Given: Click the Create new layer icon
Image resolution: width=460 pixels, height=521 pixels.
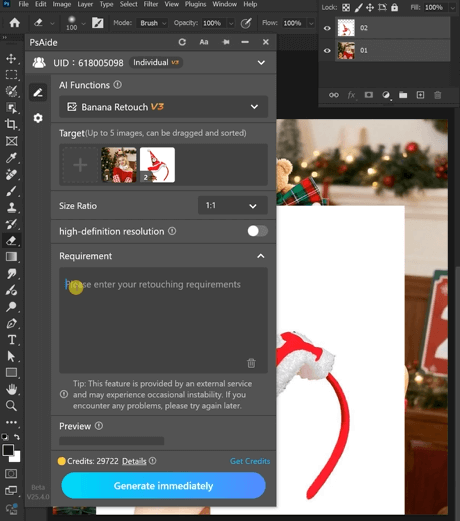Looking at the screenshot, I should (420, 95).
